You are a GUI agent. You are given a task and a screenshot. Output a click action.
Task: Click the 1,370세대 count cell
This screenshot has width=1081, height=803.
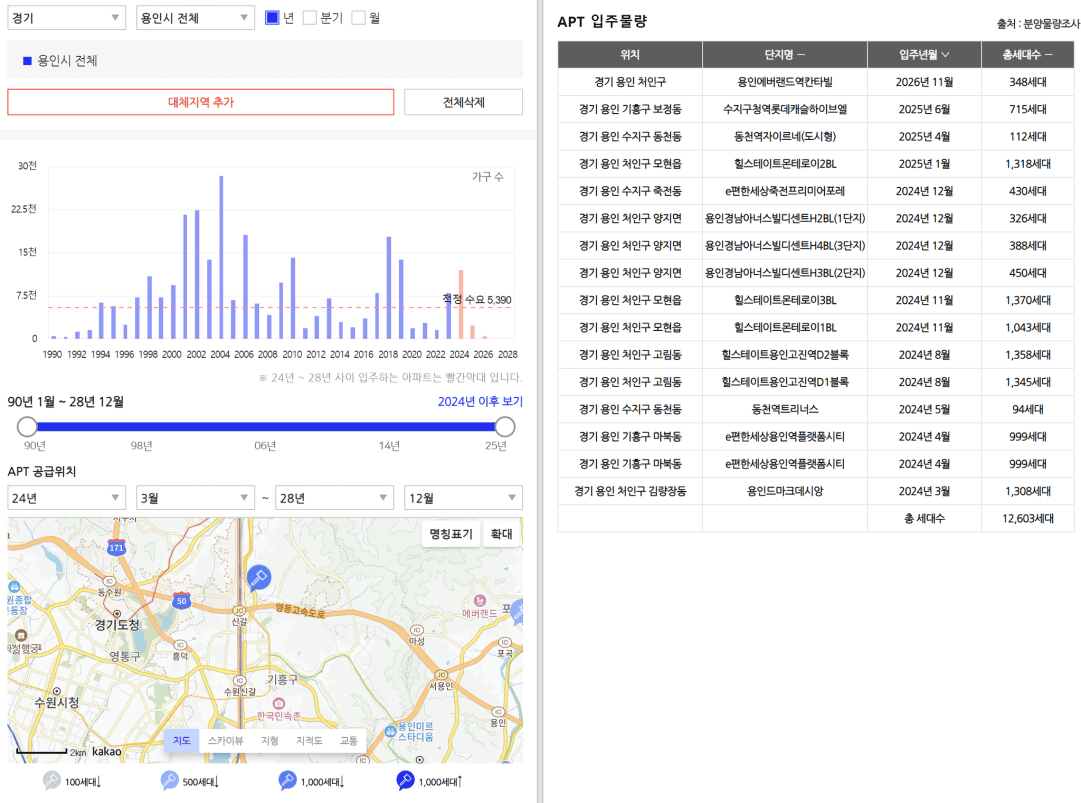[x=1027, y=300]
